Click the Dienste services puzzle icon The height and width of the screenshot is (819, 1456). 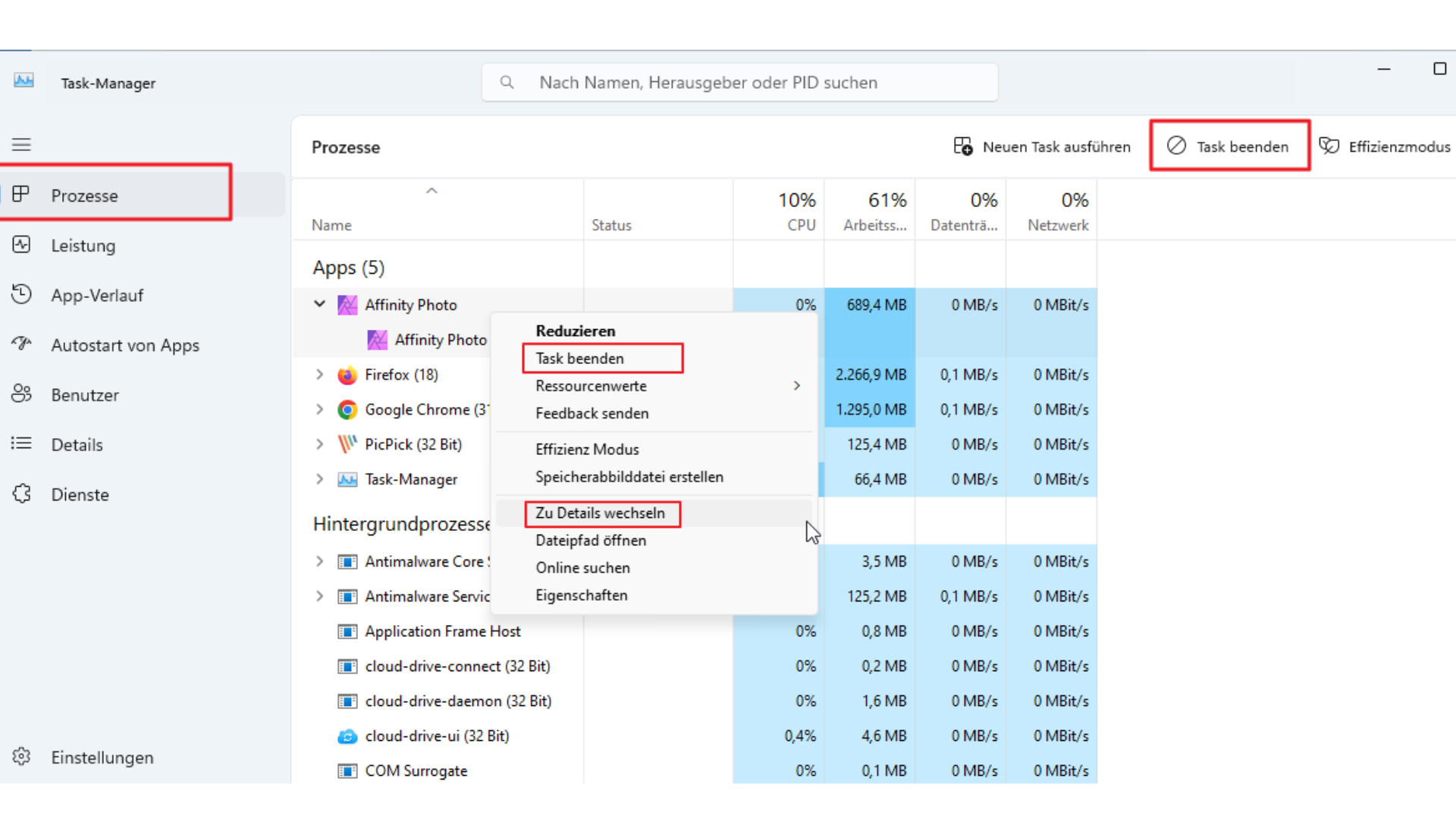21,494
